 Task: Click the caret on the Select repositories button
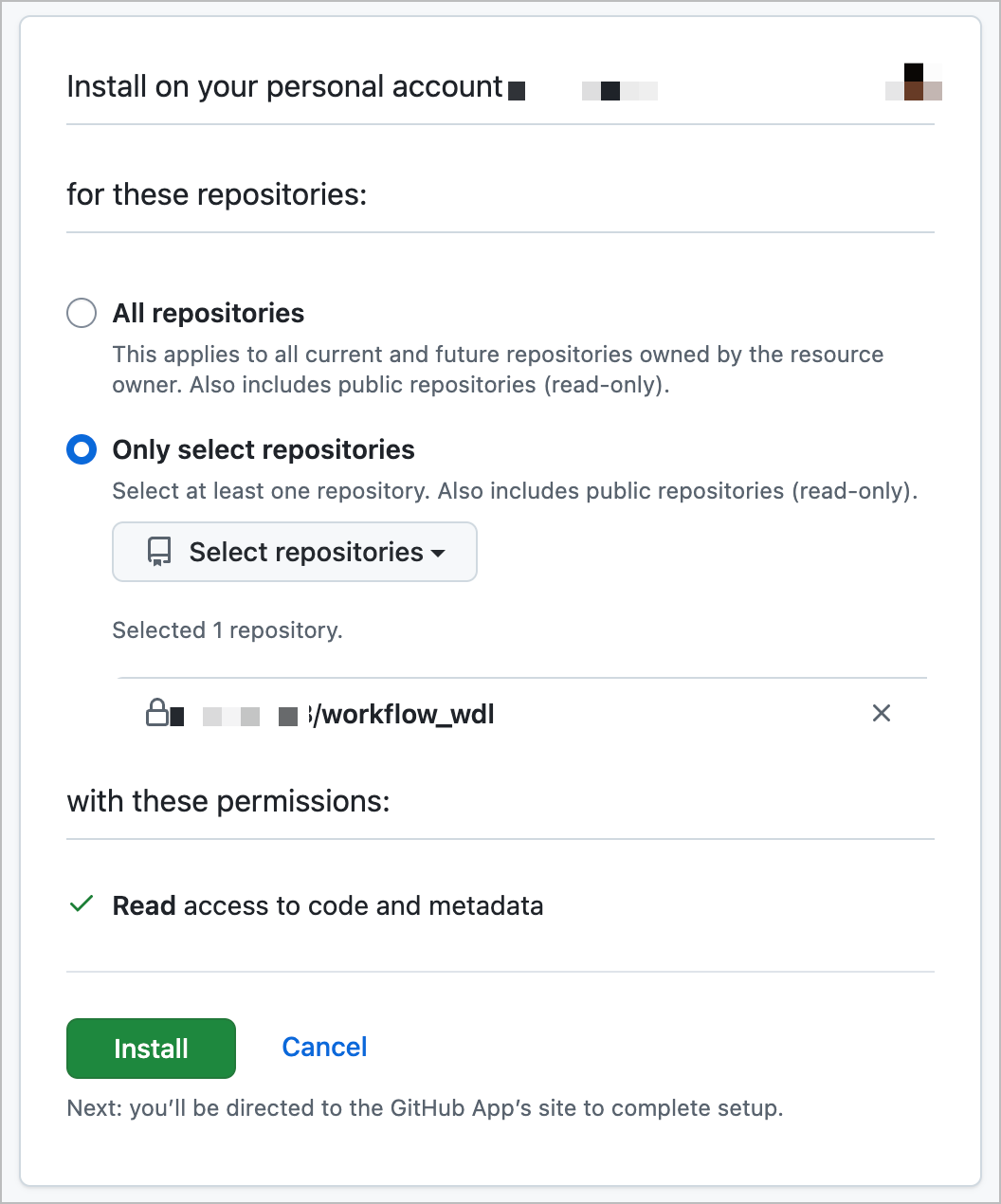(x=437, y=553)
